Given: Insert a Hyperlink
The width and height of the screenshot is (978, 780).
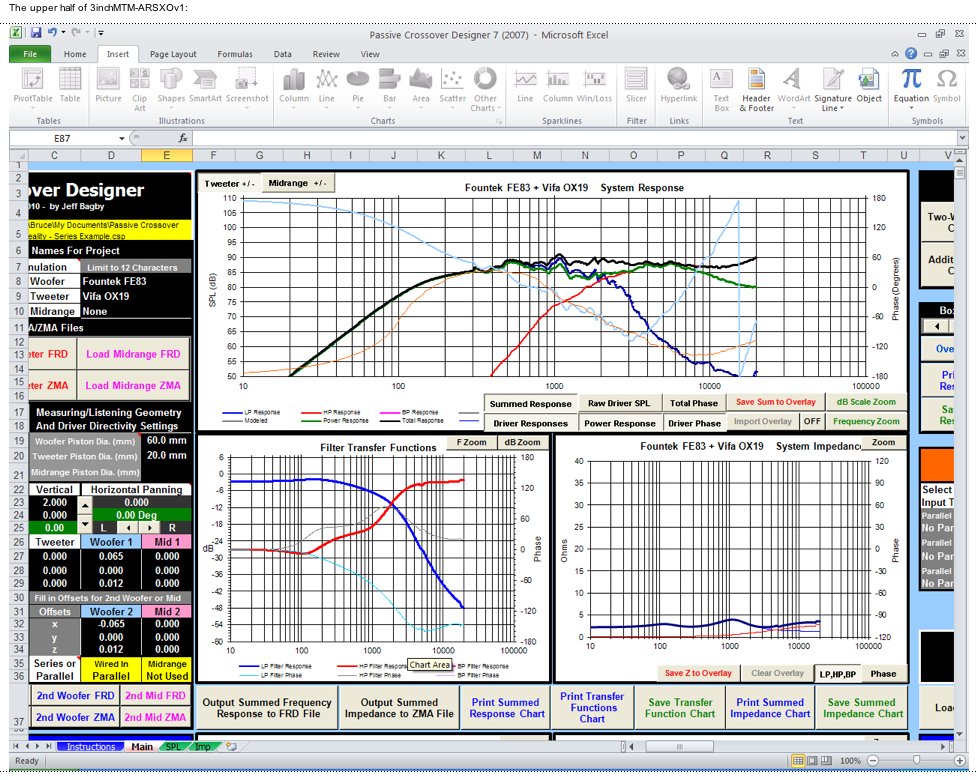Looking at the screenshot, I should 679,85.
